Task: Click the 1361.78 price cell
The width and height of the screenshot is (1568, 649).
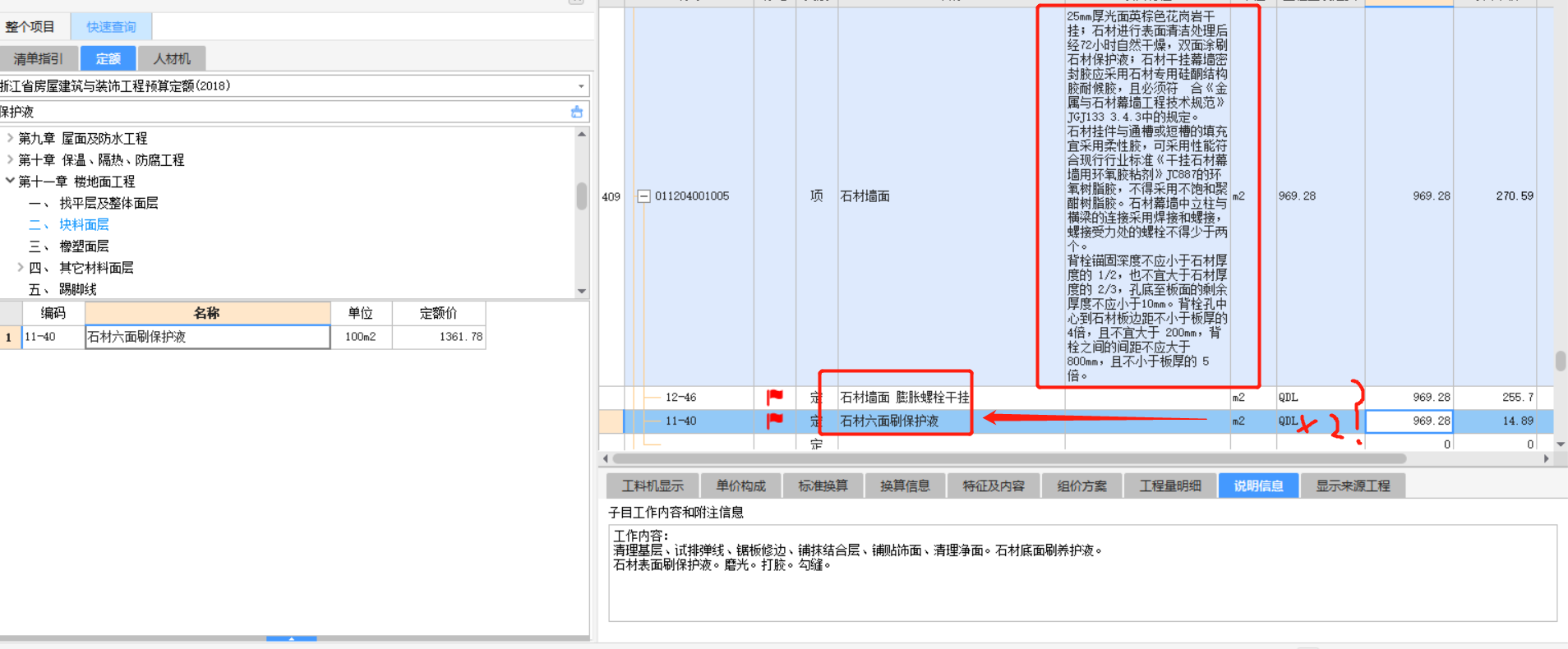Action: (439, 337)
